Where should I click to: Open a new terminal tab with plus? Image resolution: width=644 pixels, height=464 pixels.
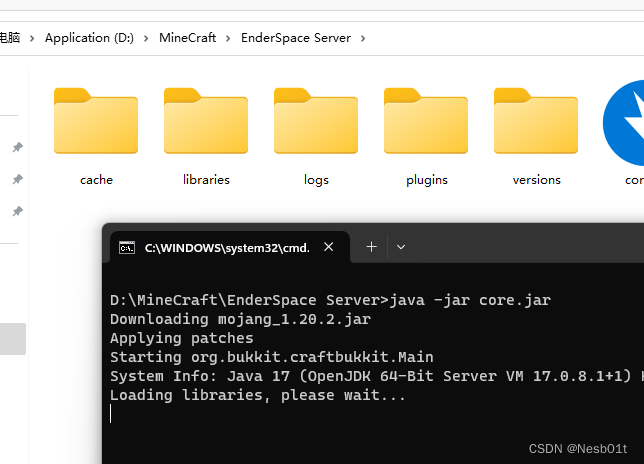pyautogui.click(x=371, y=246)
